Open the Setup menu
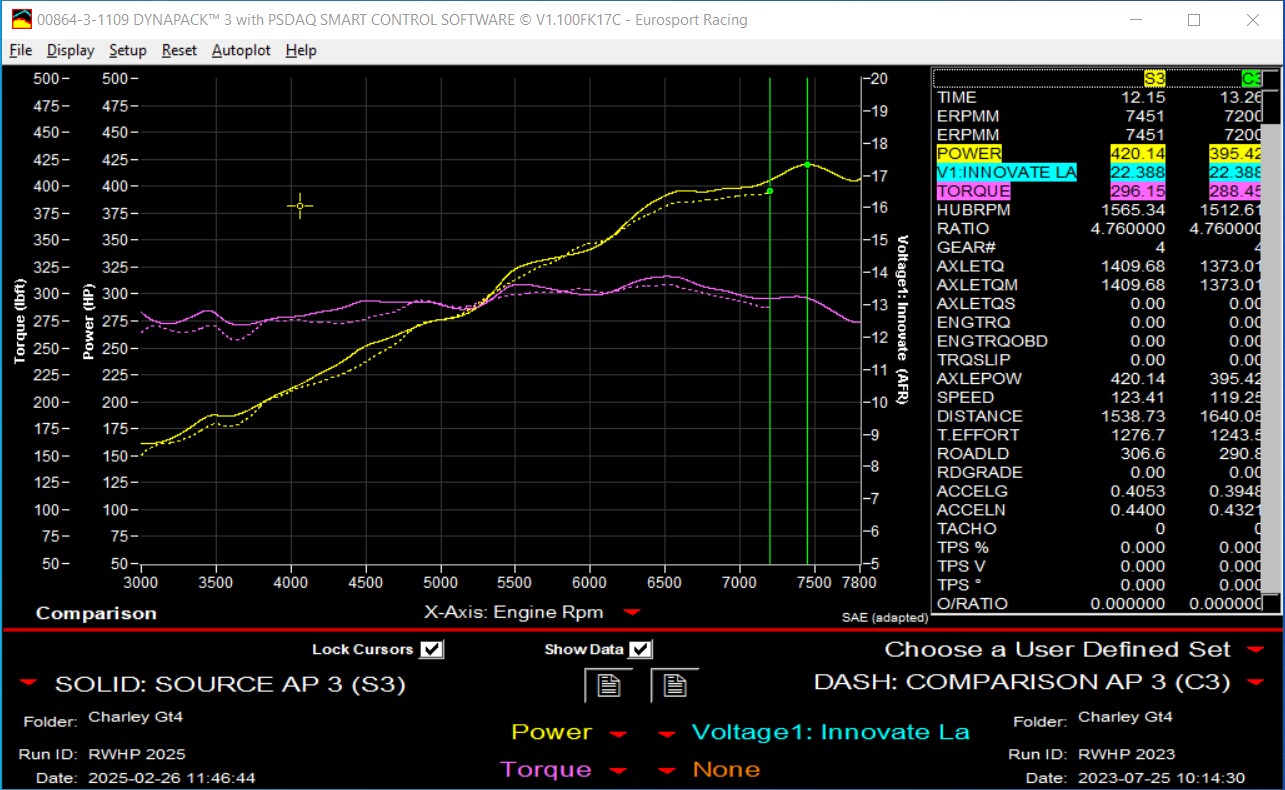 click(127, 50)
